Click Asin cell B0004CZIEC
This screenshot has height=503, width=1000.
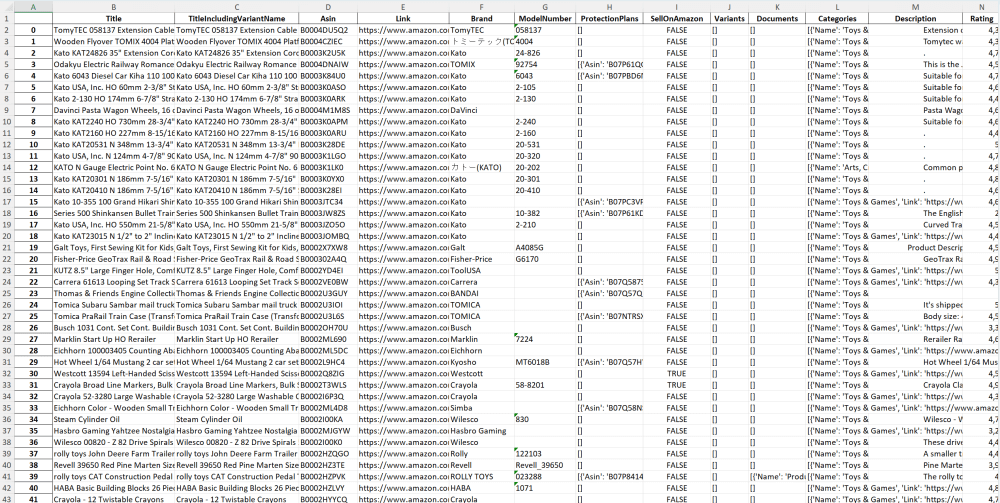[328, 41]
